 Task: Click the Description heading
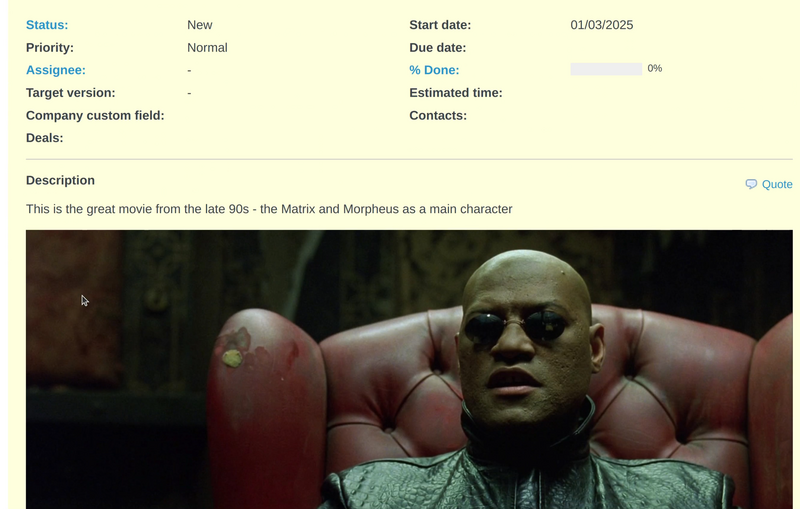coord(60,181)
